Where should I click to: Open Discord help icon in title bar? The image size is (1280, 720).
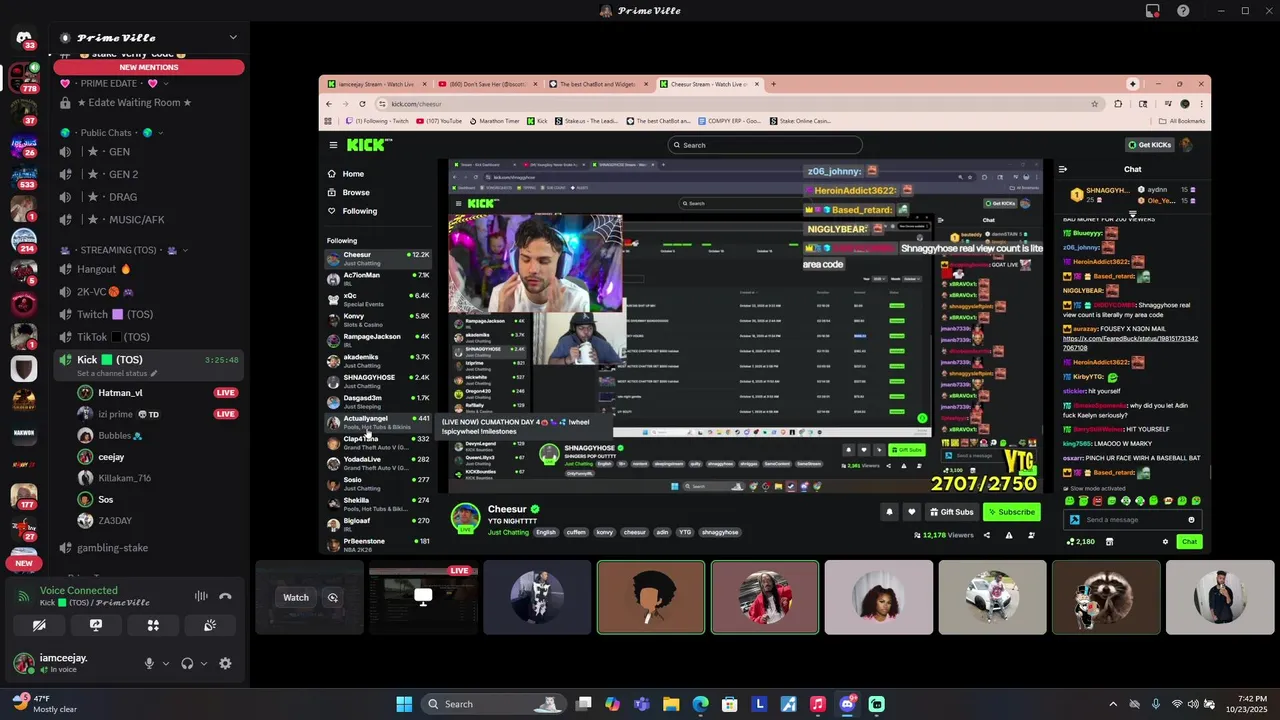(1183, 11)
